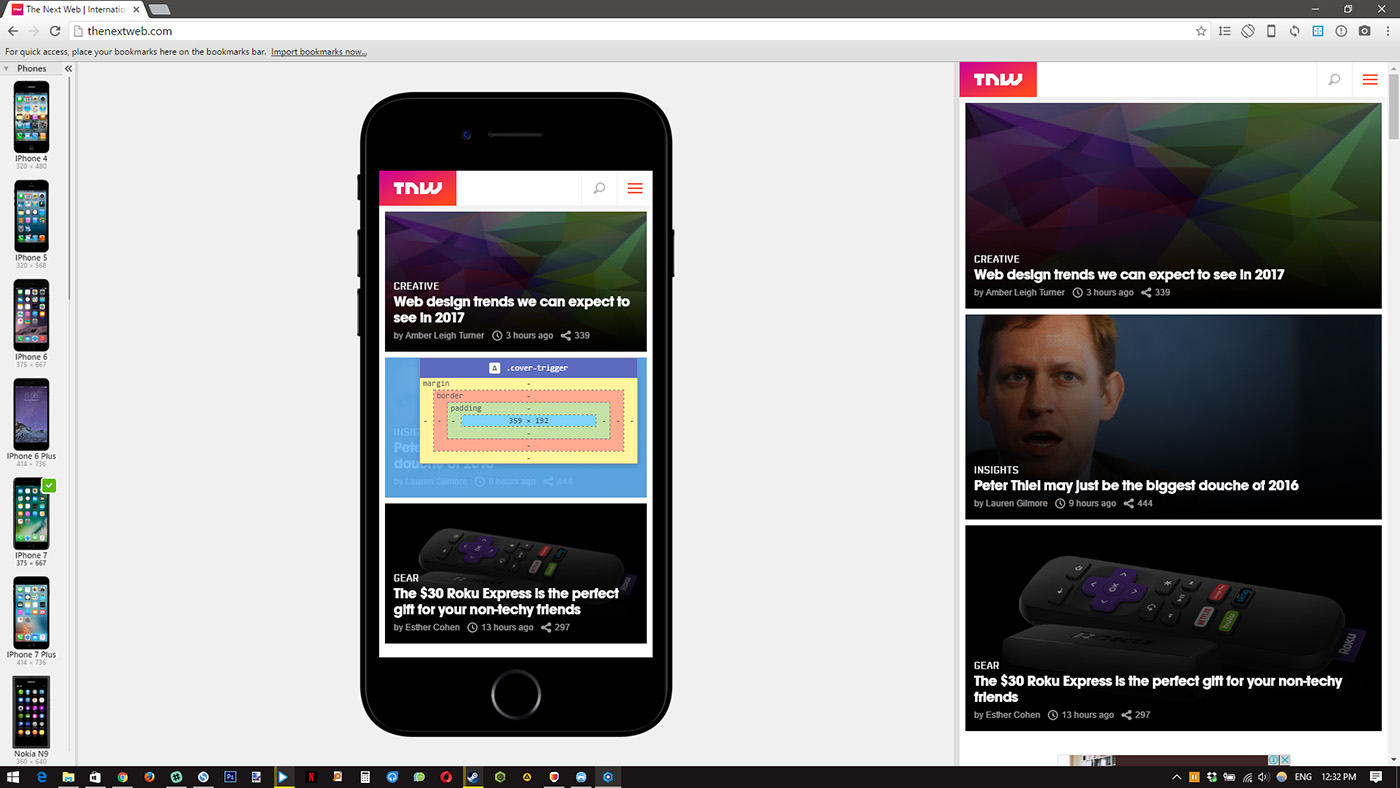Take a screenshot with the camera icon
The width and height of the screenshot is (1400, 788).
click(1364, 31)
